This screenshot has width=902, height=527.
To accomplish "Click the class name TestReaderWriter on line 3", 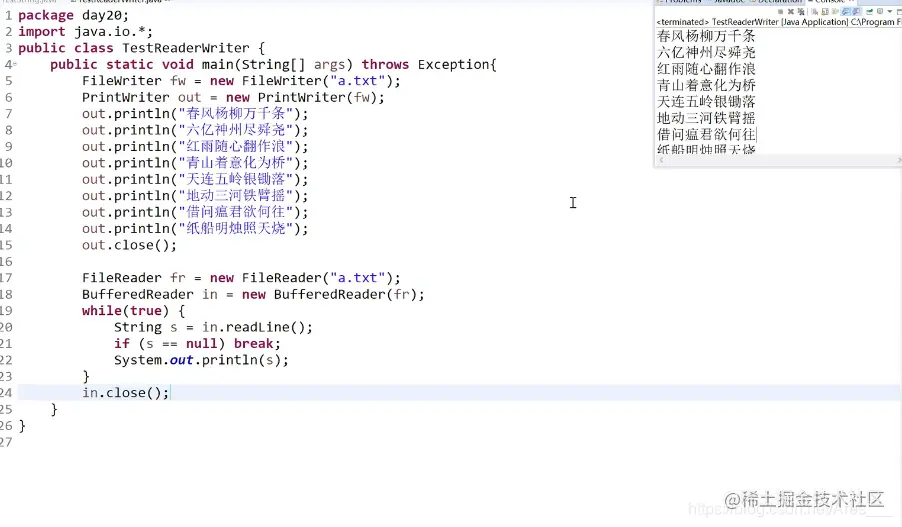I will [x=185, y=48].
